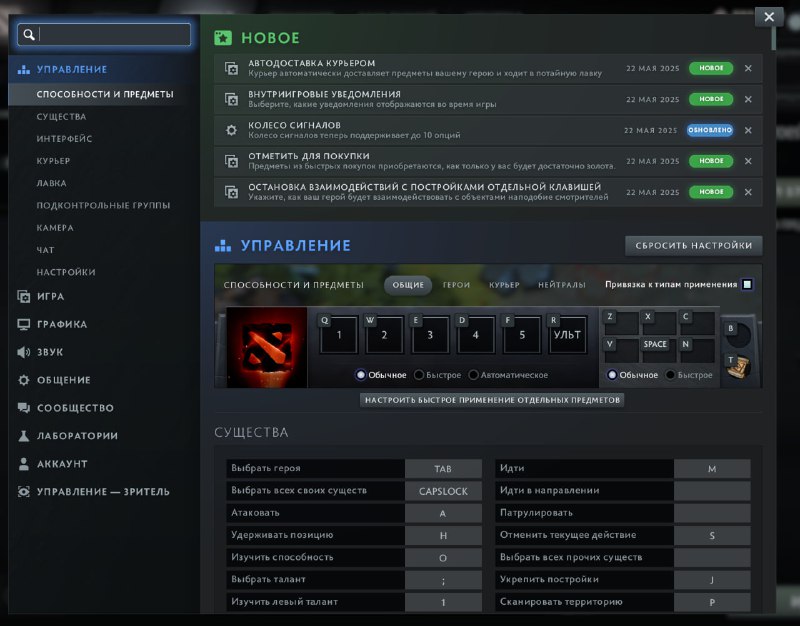Toggle Привязка к типам применения checkbox

747,284
